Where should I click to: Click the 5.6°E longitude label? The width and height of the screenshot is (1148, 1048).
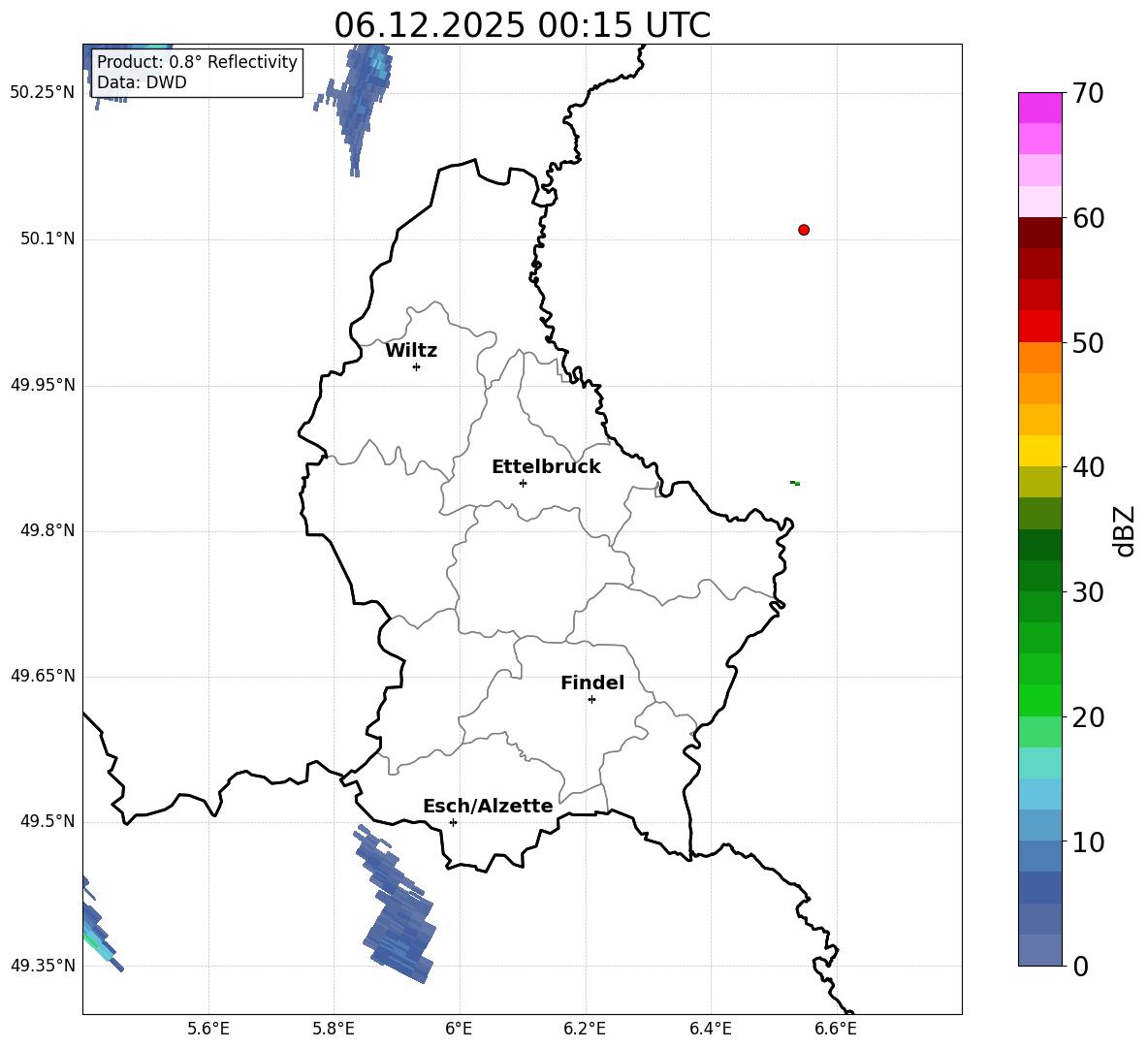(208, 1029)
